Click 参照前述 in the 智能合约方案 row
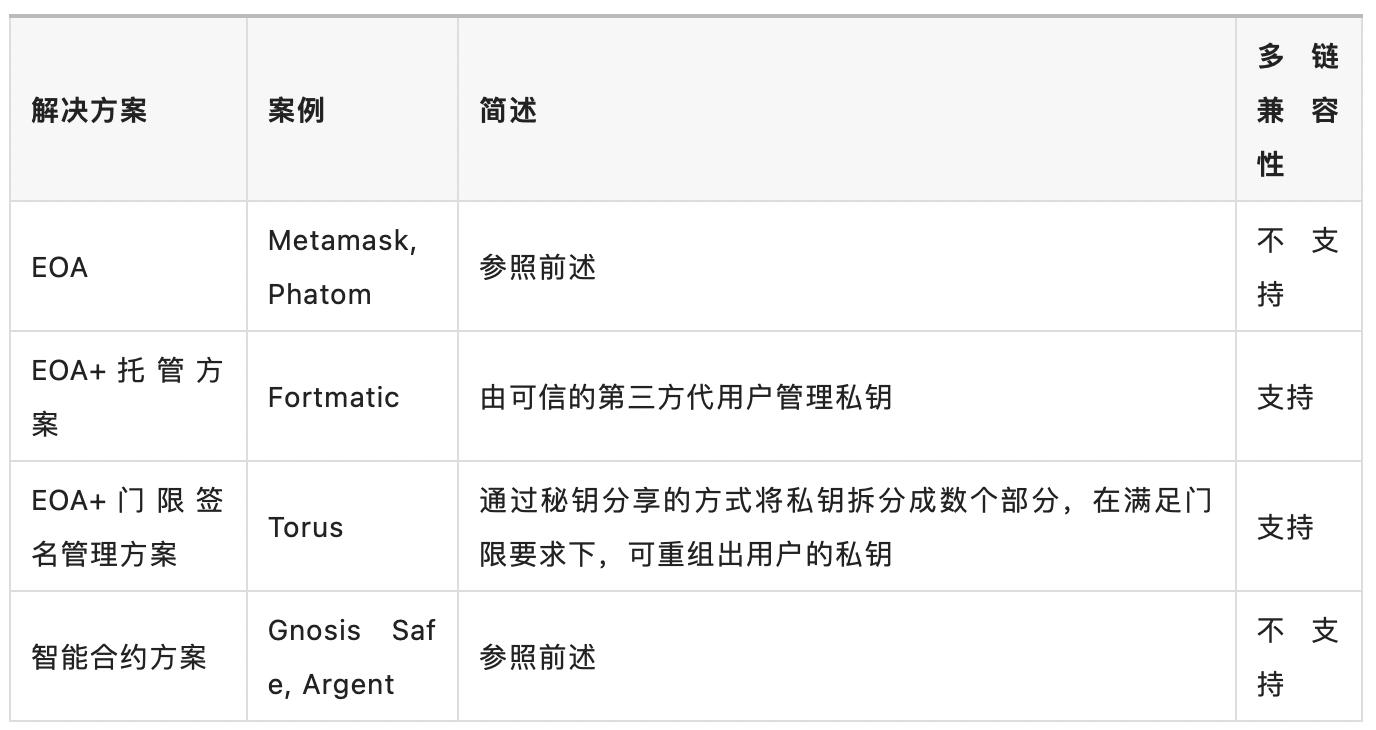This screenshot has width=1376, height=730. pyautogui.click(x=538, y=657)
